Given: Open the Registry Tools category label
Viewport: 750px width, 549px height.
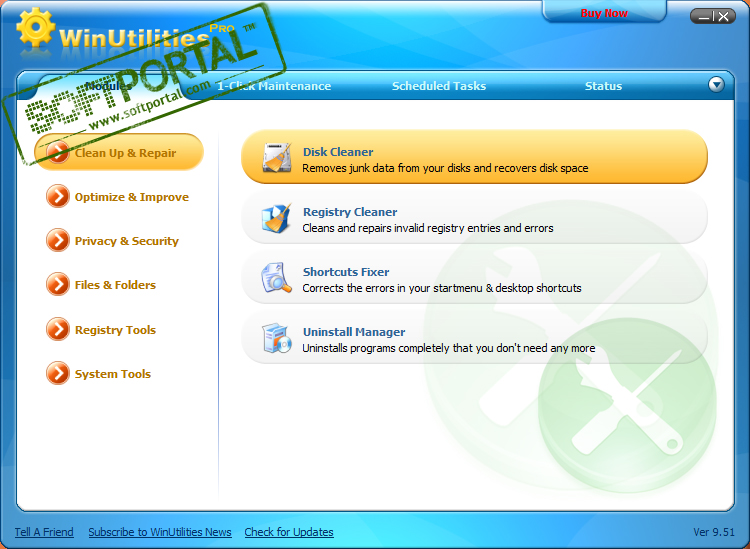Looking at the screenshot, I should coord(115,330).
